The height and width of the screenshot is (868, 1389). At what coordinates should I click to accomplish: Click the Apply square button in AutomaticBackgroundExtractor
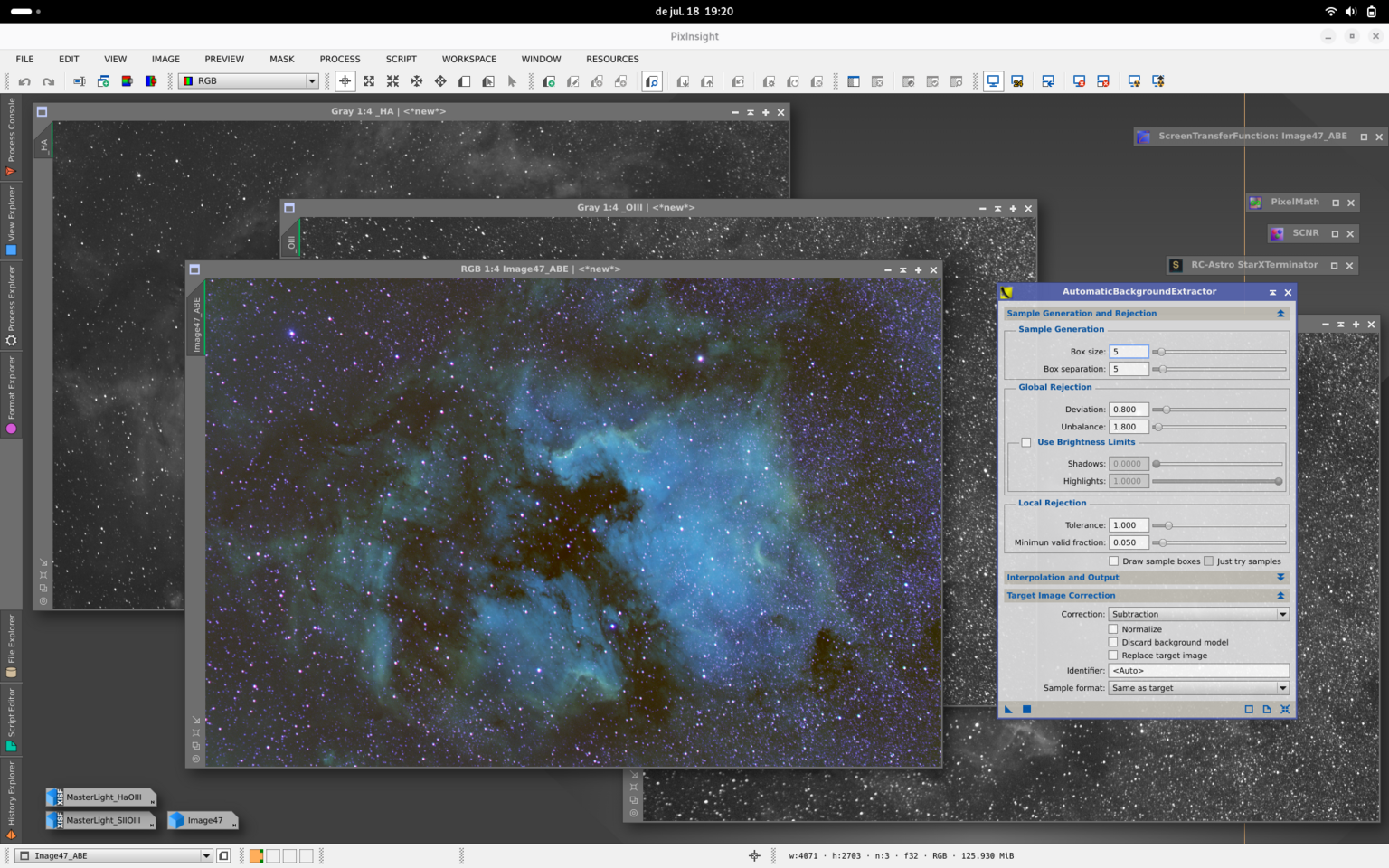(1026, 710)
